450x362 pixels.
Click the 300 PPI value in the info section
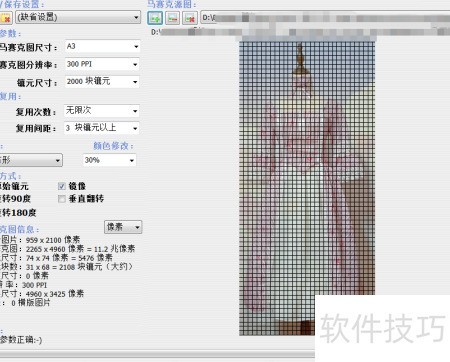pos(34,285)
